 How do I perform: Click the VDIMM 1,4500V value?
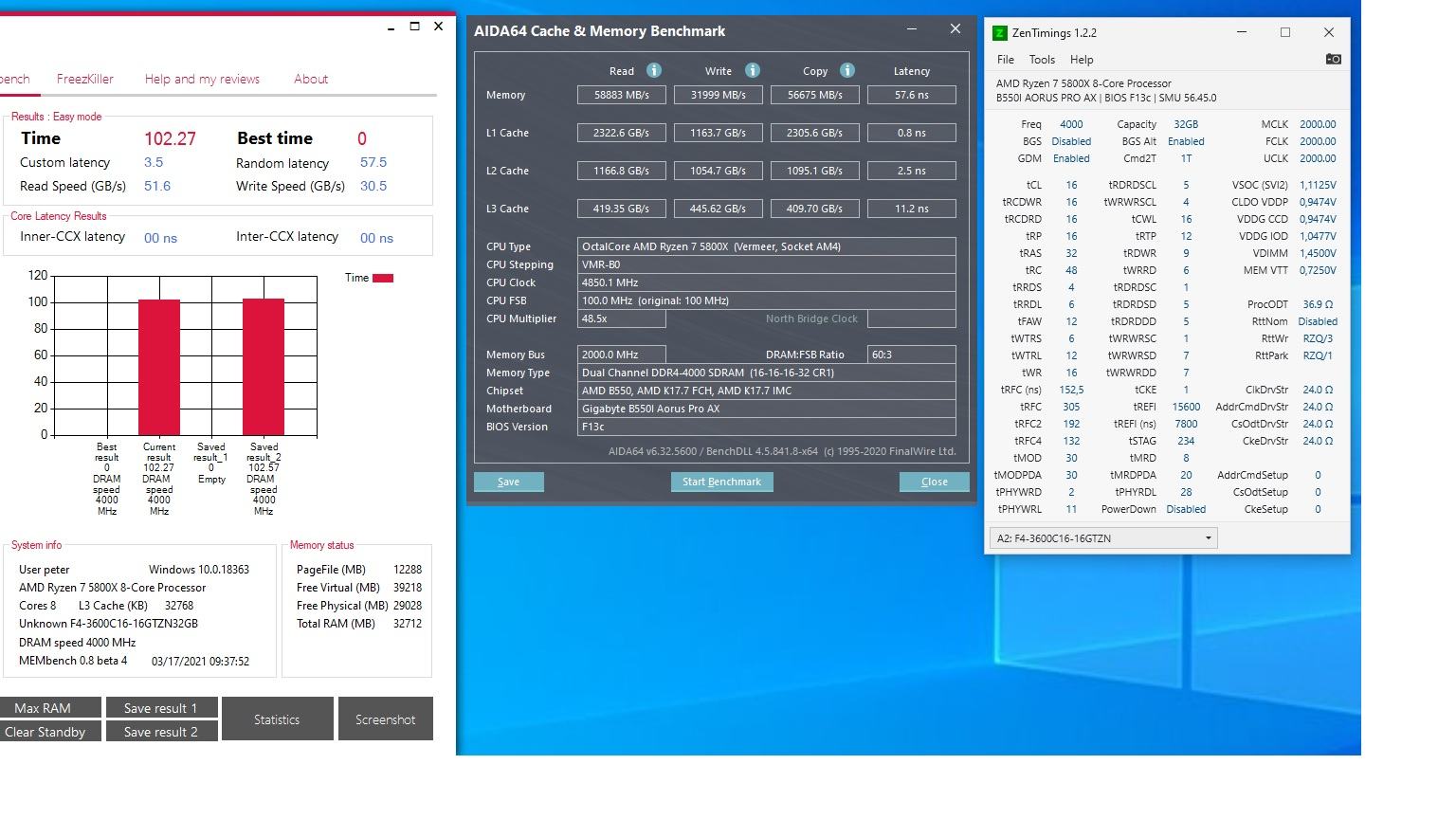click(x=1318, y=253)
